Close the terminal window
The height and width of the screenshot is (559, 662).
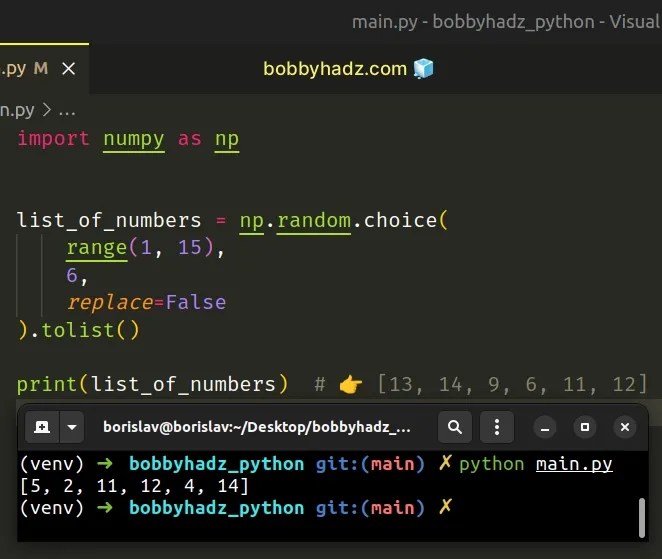click(625, 427)
